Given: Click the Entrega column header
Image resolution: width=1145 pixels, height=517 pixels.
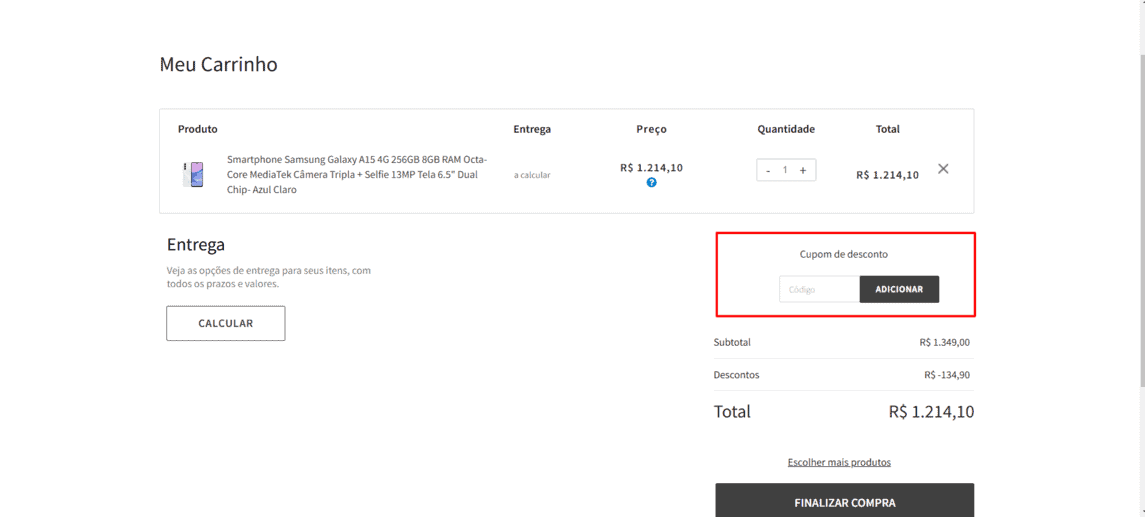Looking at the screenshot, I should coord(532,129).
